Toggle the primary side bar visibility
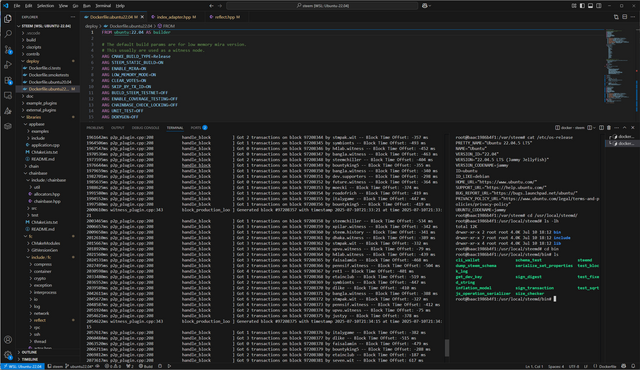The height and width of the screenshot is (370, 640). click(582, 6)
